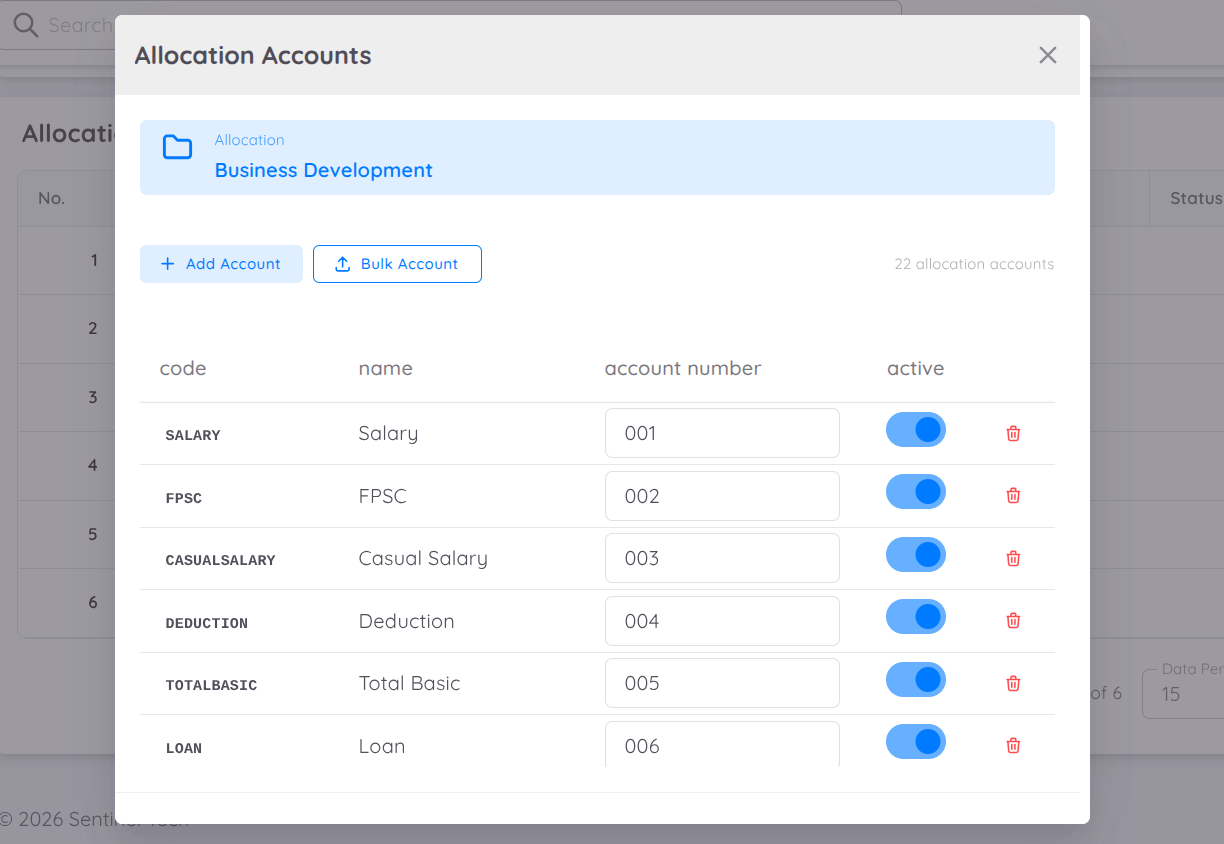
Task: Delete the FPSC account row
Action: coord(1013,495)
